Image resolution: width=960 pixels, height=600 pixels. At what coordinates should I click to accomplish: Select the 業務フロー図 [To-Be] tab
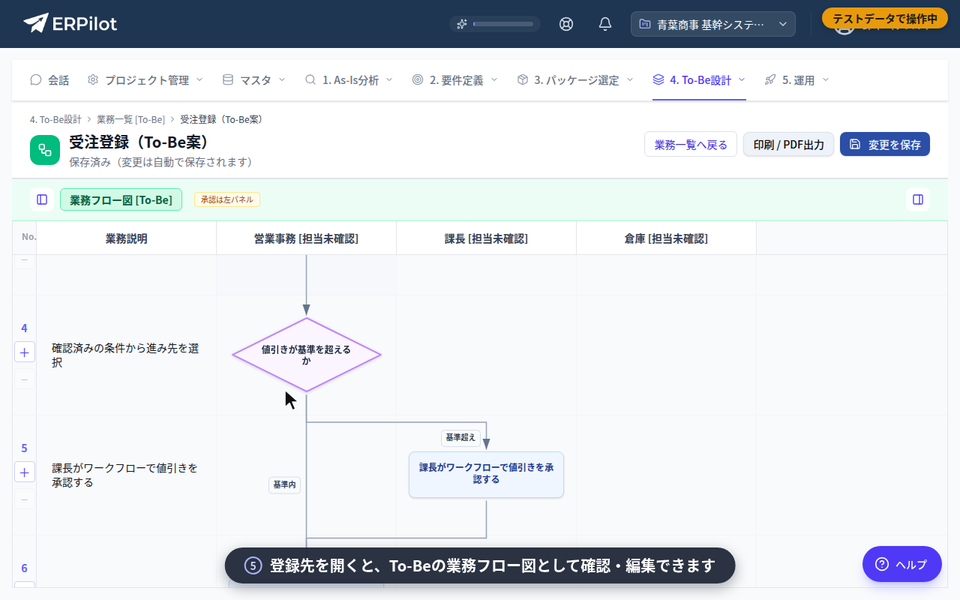(121, 200)
